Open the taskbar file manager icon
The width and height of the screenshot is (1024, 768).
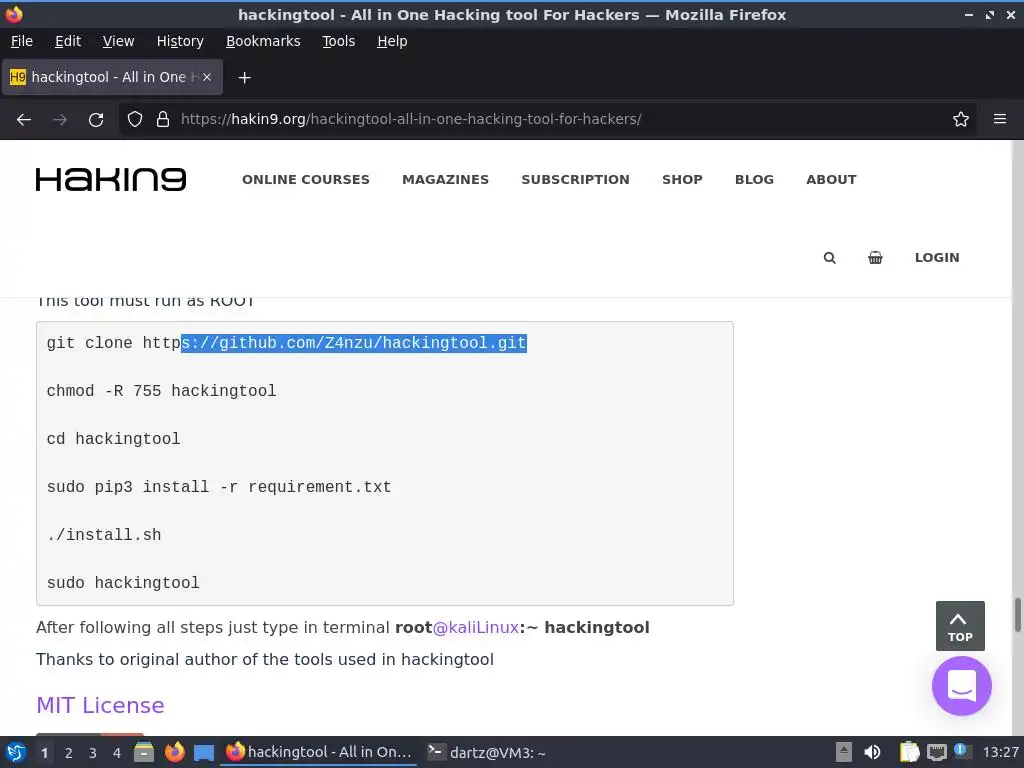point(144,752)
